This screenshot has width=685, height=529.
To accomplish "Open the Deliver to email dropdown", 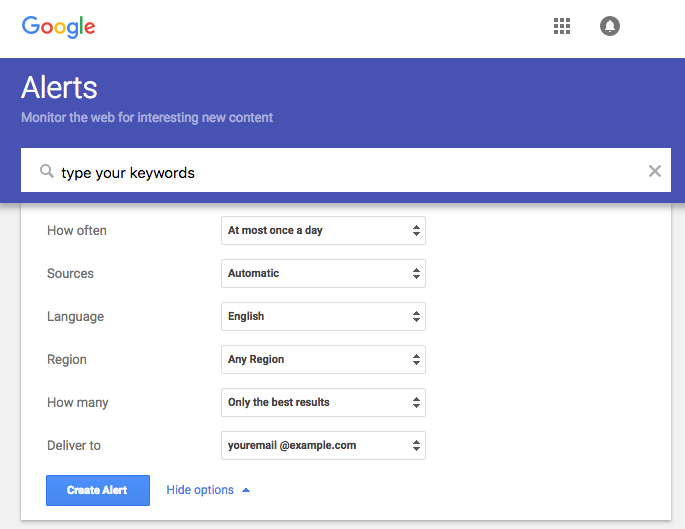I will click(x=323, y=446).
